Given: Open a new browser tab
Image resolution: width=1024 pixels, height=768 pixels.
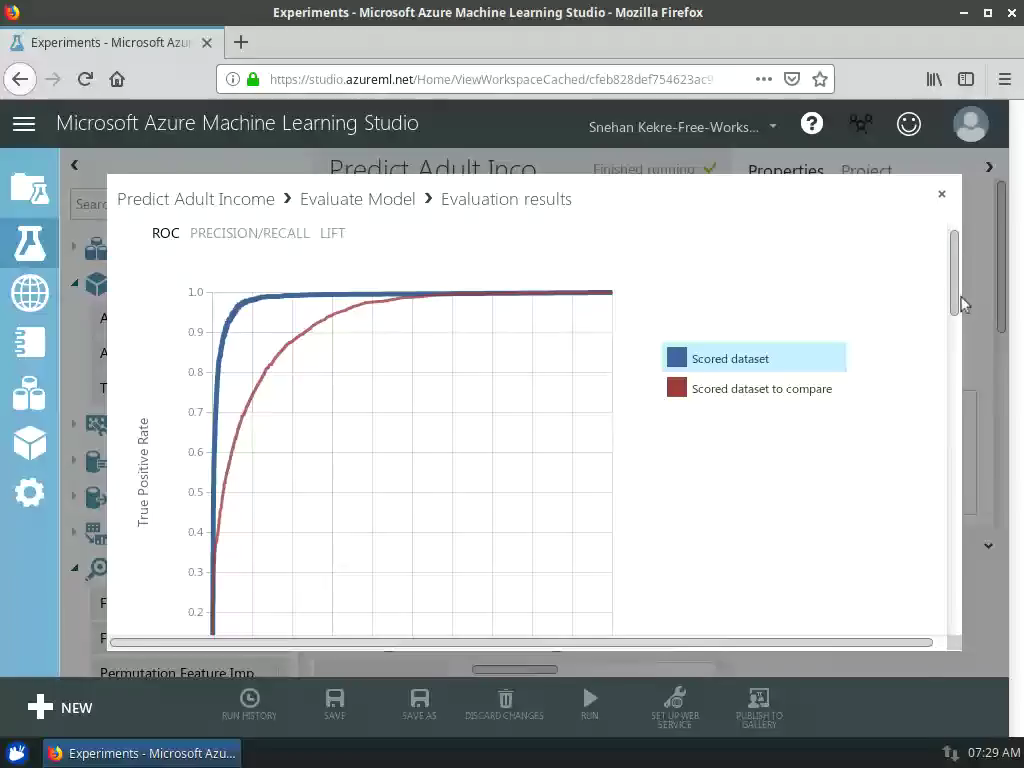Looking at the screenshot, I should click(x=241, y=42).
